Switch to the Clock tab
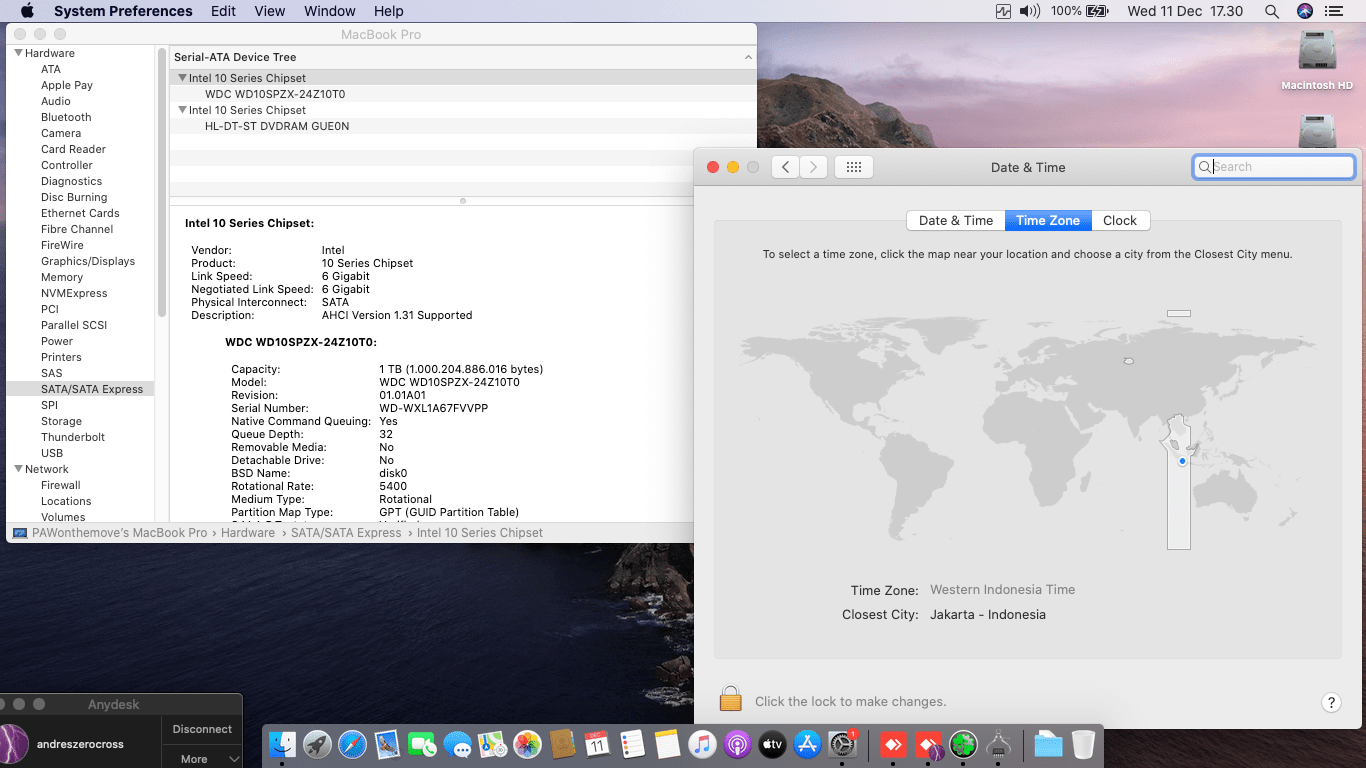 [1119, 220]
